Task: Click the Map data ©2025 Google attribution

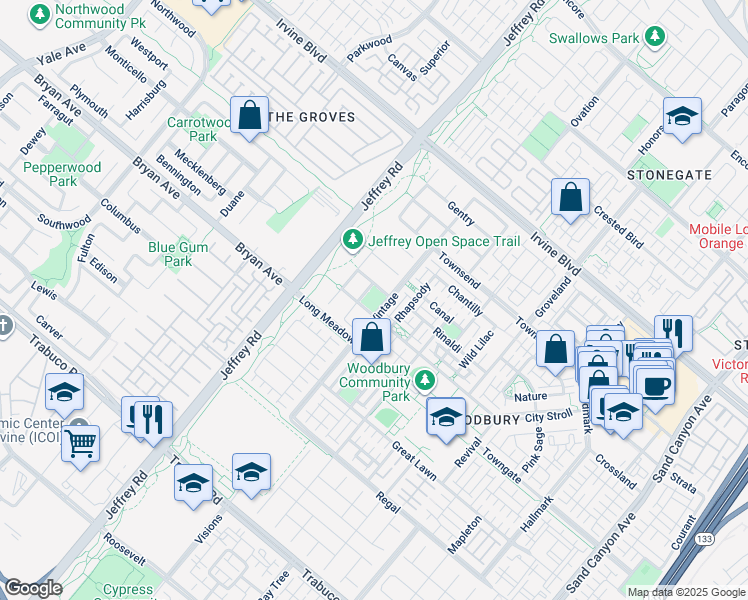Action: pos(685,592)
